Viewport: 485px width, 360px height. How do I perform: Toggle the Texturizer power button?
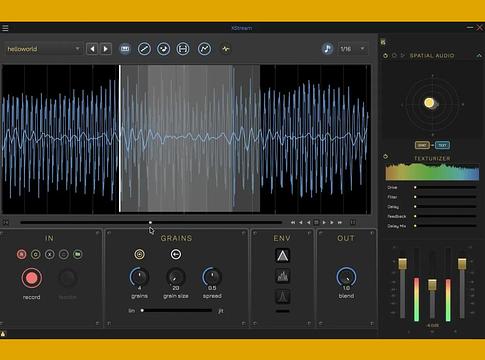[385, 156]
